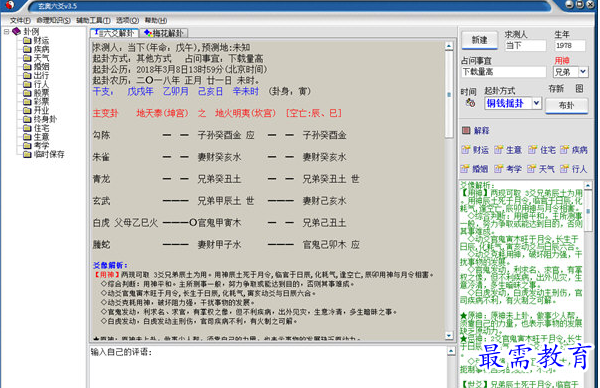The width and height of the screenshot is (600, 388).
Task: Open the 辅助工具(T) menu
Action: 93,20
